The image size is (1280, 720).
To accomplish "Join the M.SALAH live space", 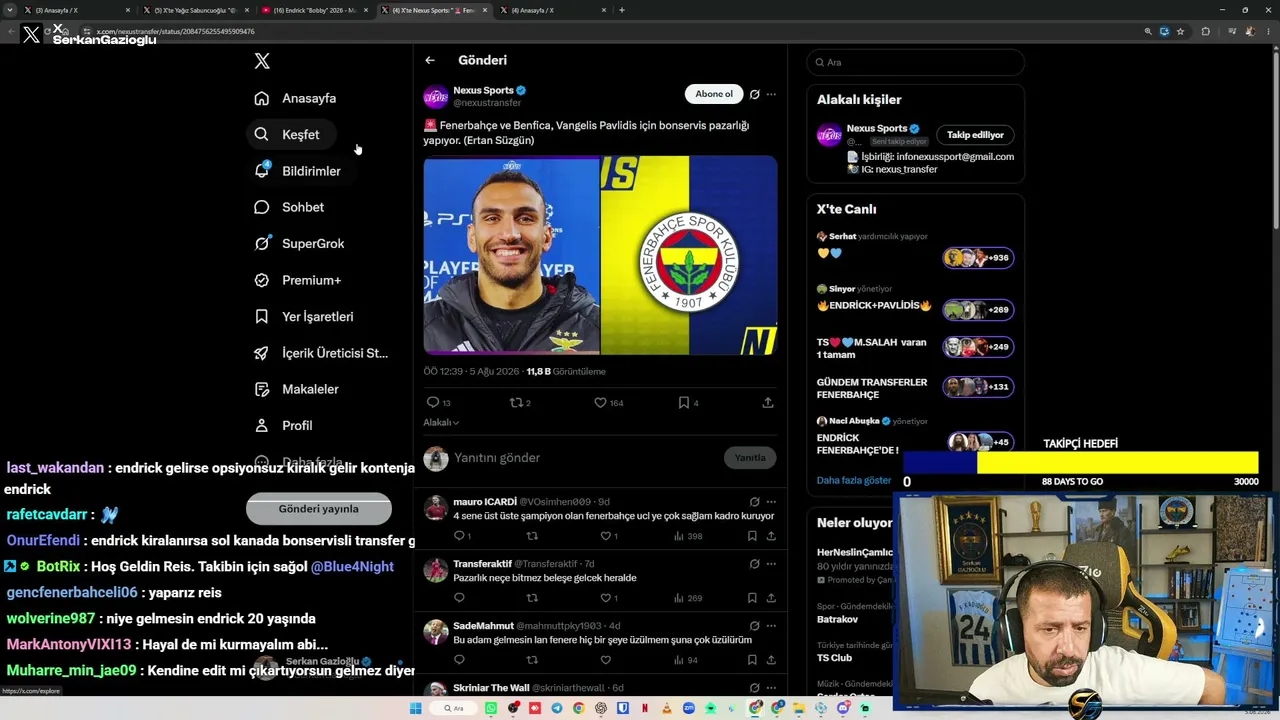I will (x=978, y=346).
